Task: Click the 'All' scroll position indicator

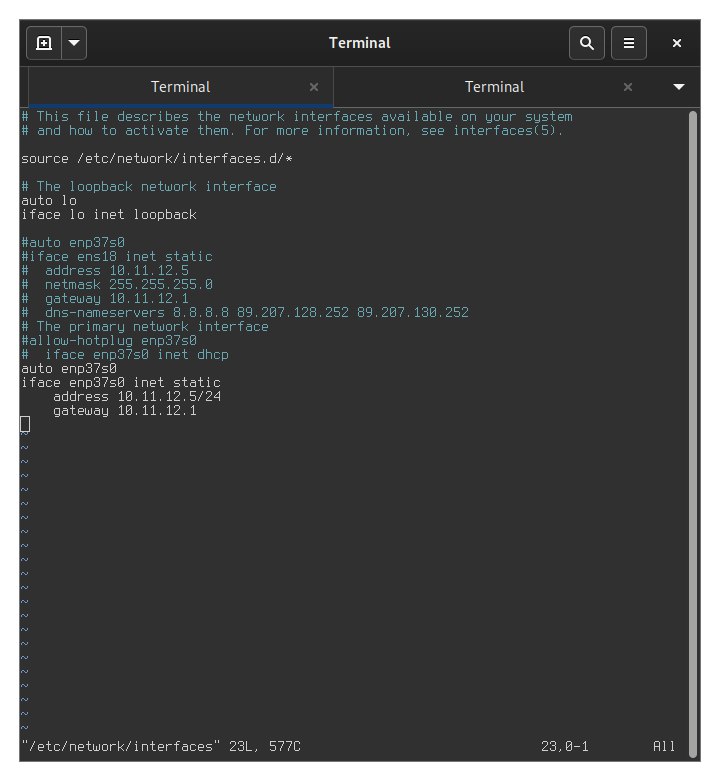Action: coord(664,746)
